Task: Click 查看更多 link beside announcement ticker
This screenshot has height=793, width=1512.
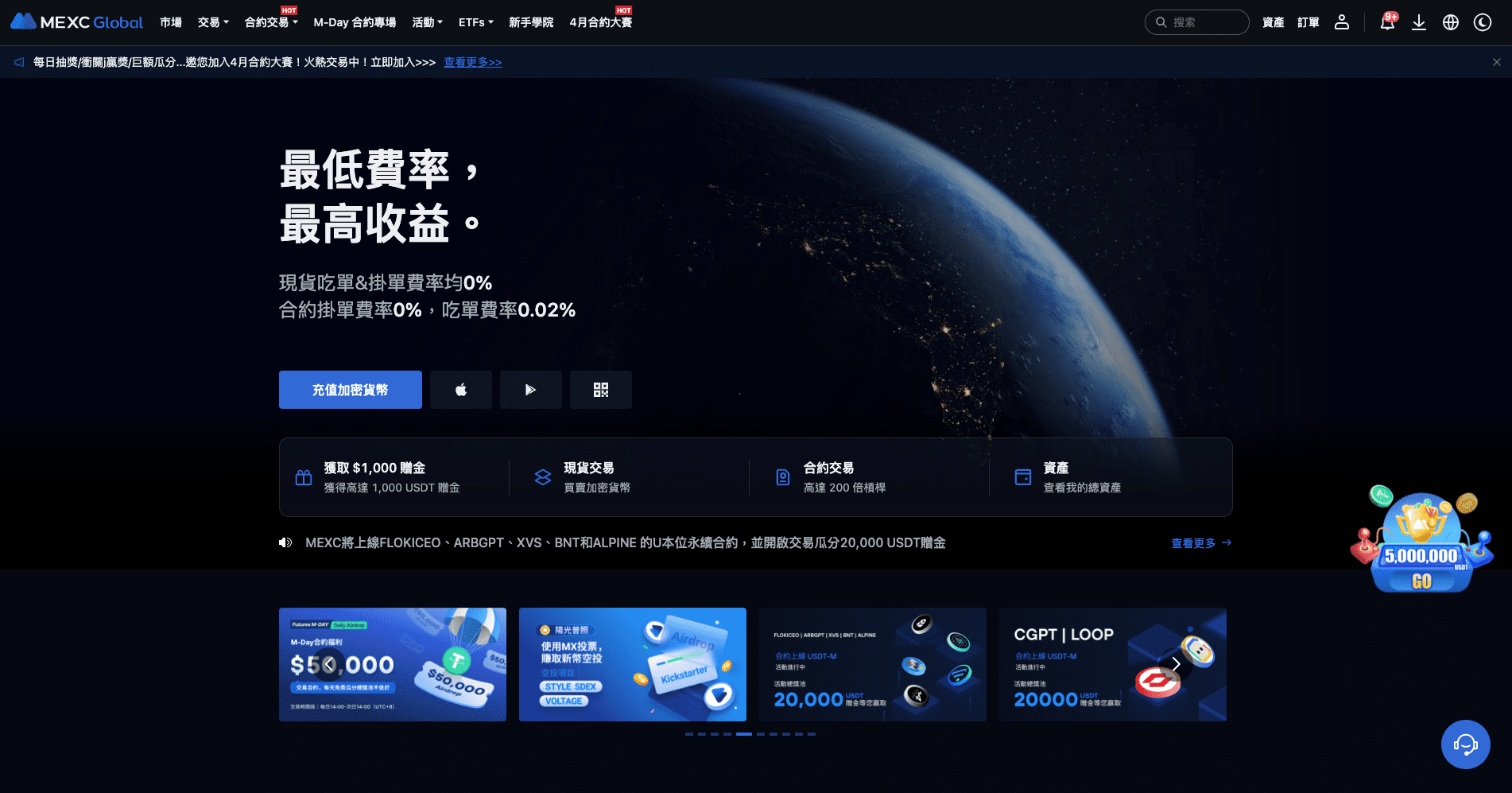Action: pos(1201,542)
